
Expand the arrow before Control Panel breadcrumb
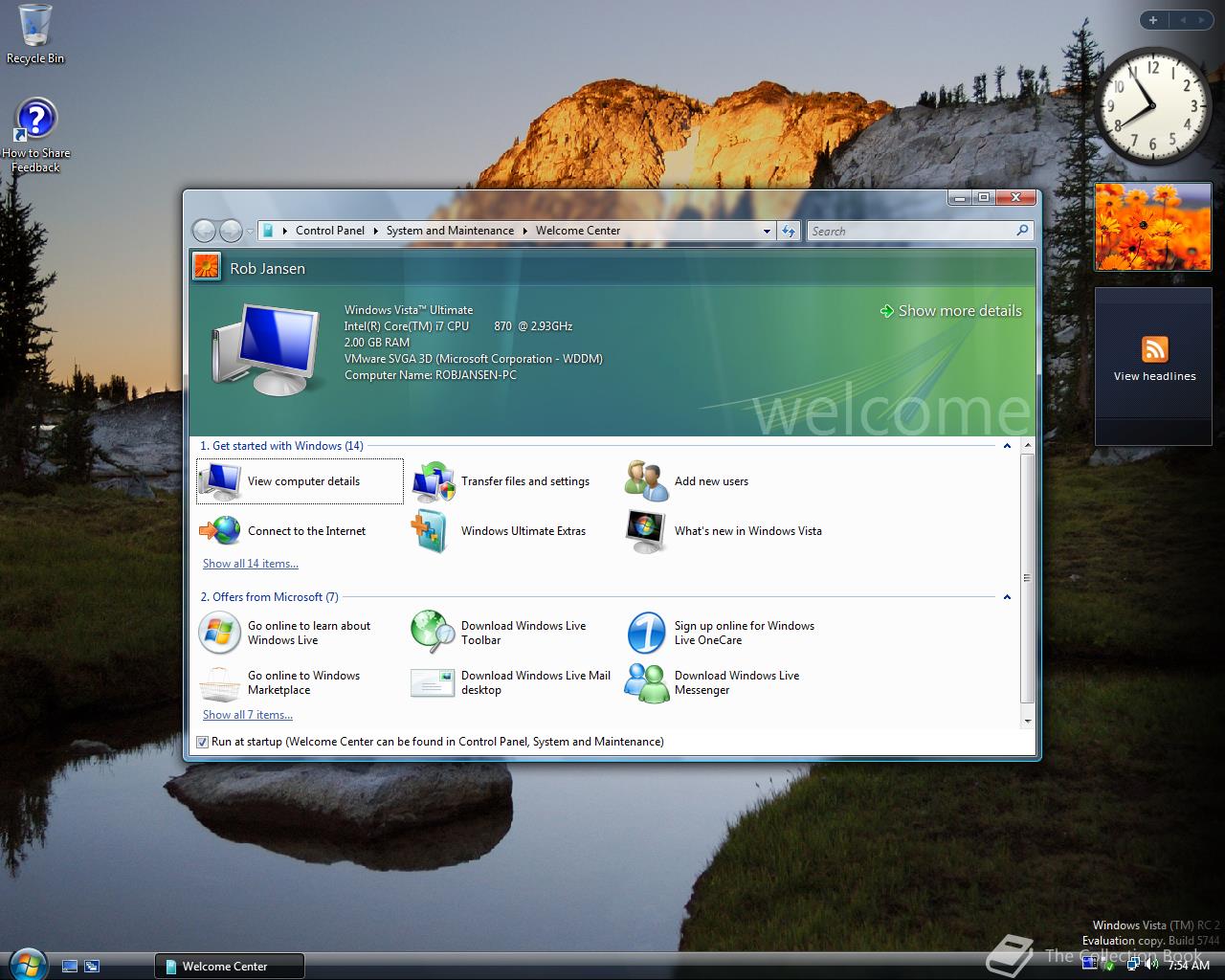coord(285,231)
